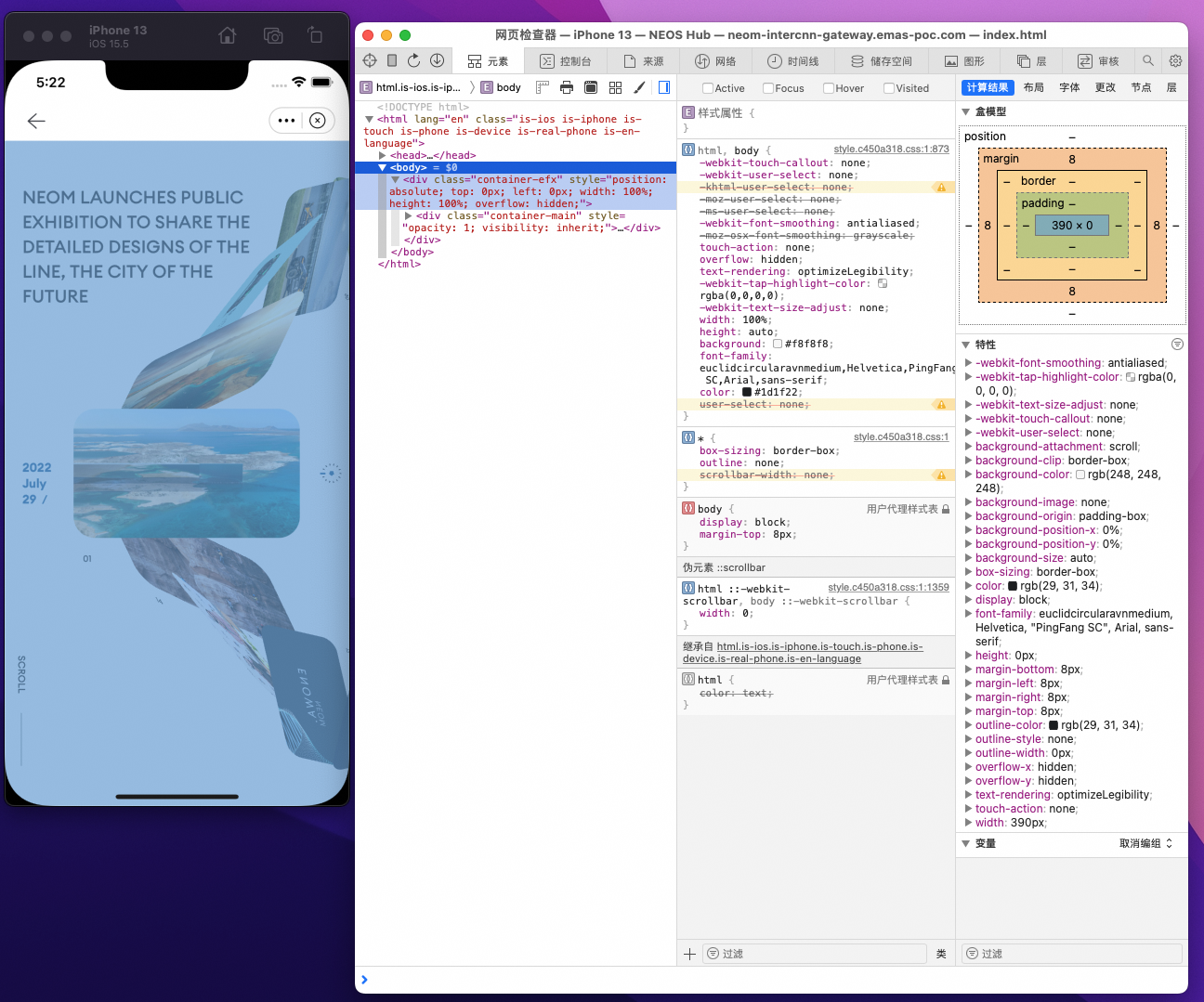Open the 布局 (Layout) sidebar tab

pos(1033,87)
